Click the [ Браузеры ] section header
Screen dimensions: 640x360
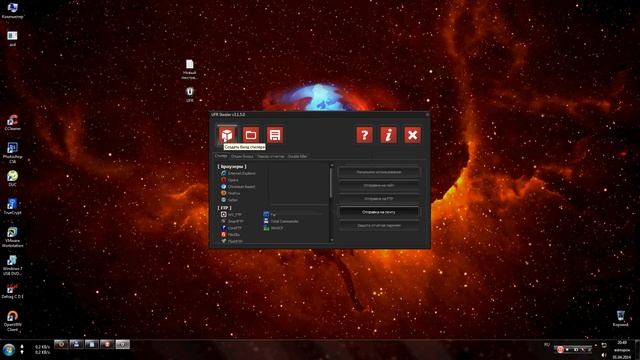232,167
